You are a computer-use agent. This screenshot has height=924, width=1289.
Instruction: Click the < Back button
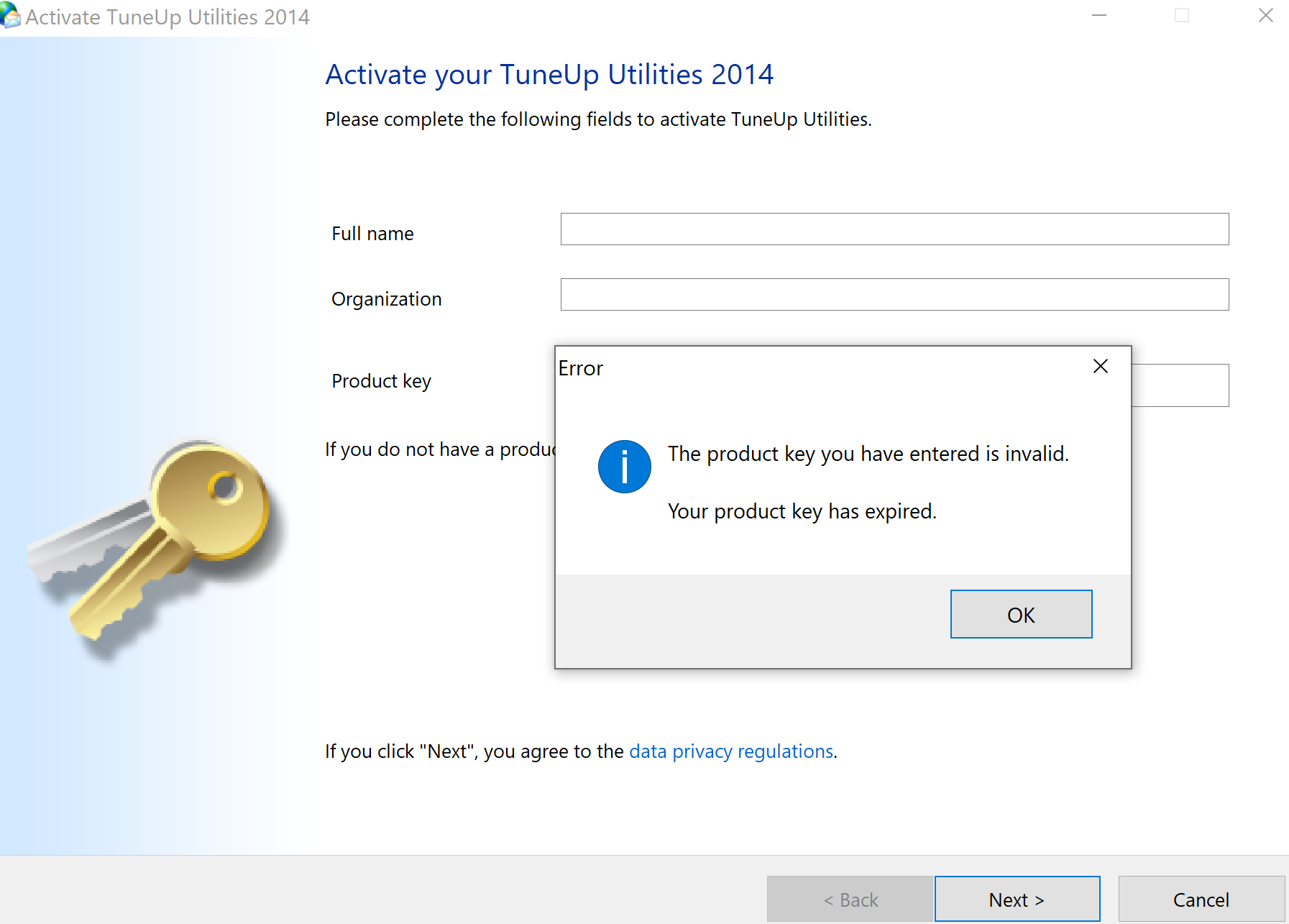(x=850, y=899)
